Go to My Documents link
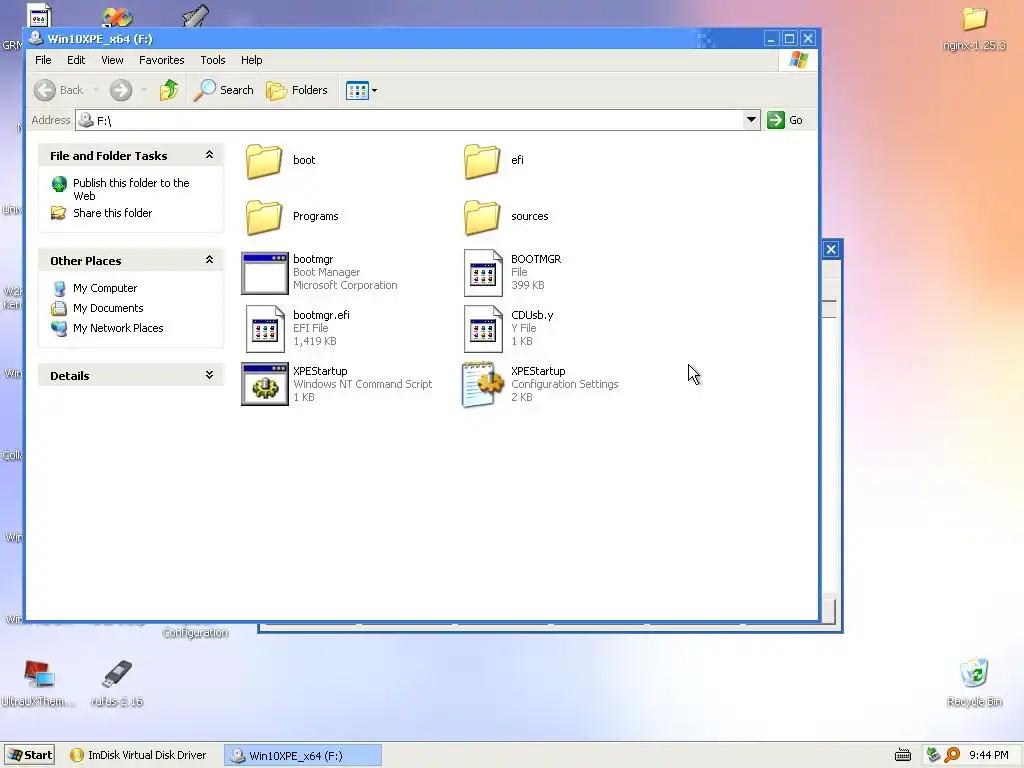 pyautogui.click(x=108, y=308)
